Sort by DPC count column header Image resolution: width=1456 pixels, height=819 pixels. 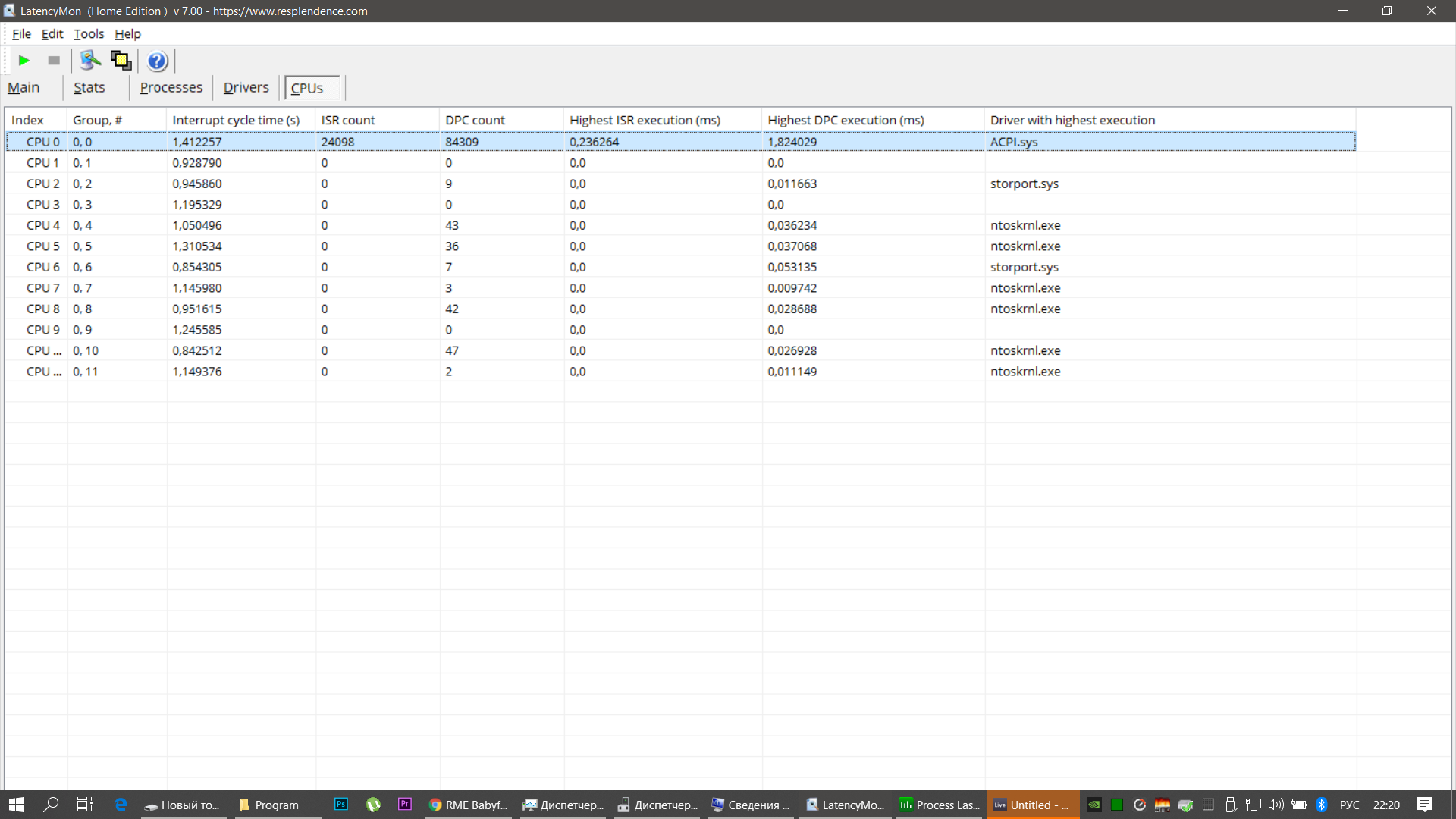click(475, 121)
